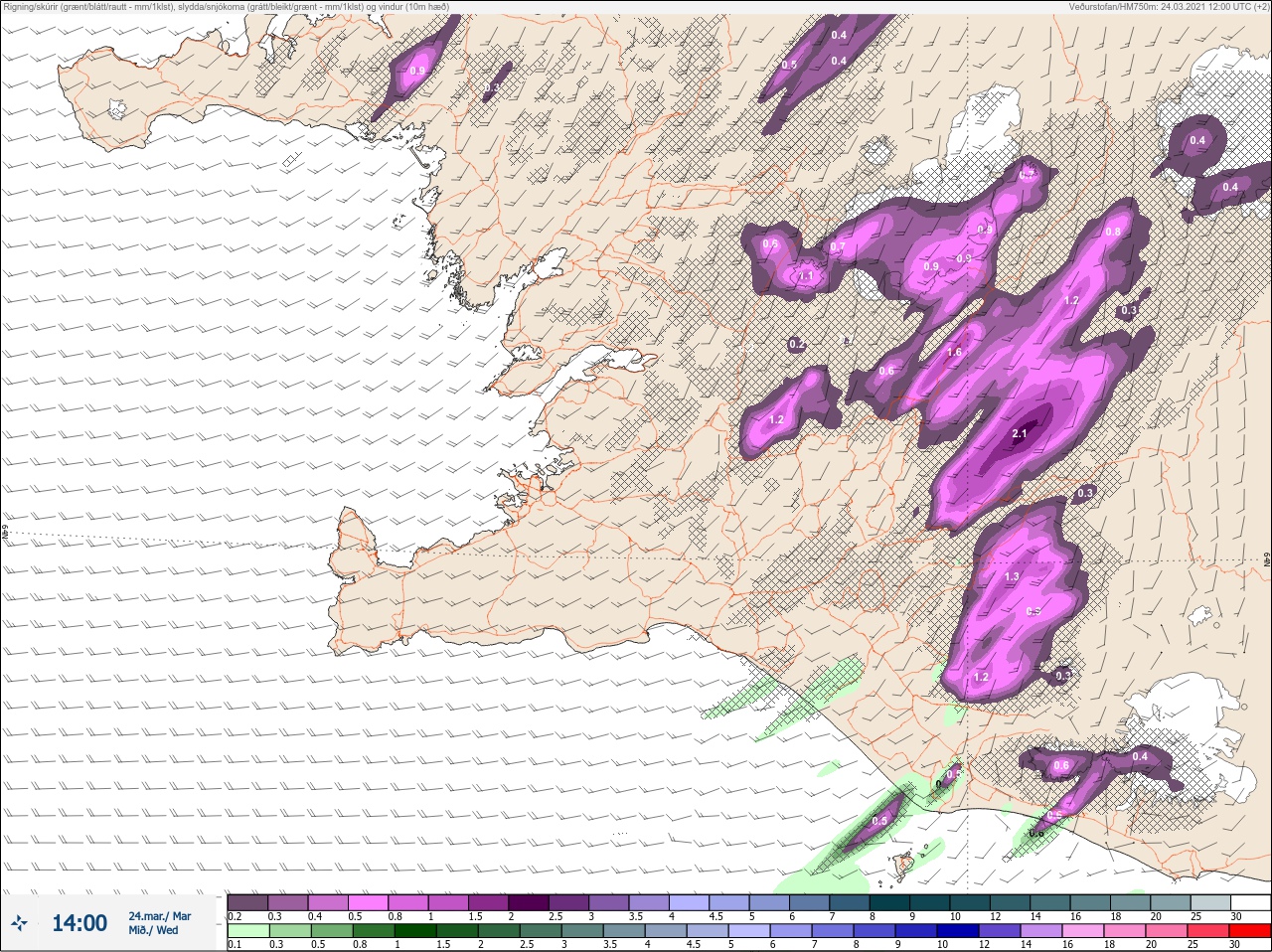
Task: Pick the red swatch ending the lower legend row
Action: (x=1250, y=931)
